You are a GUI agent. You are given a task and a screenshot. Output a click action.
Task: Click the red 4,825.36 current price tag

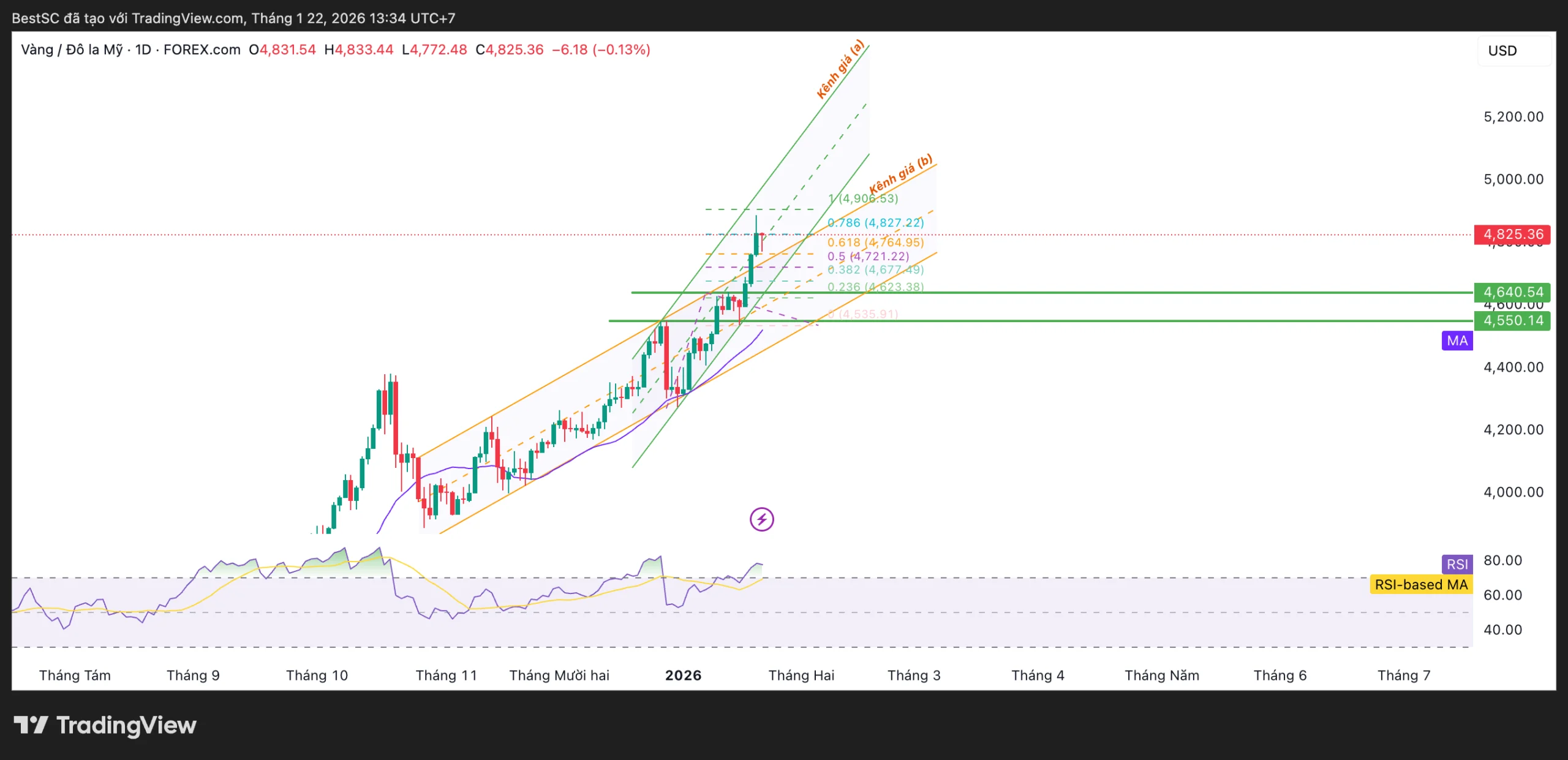pyautogui.click(x=1512, y=235)
